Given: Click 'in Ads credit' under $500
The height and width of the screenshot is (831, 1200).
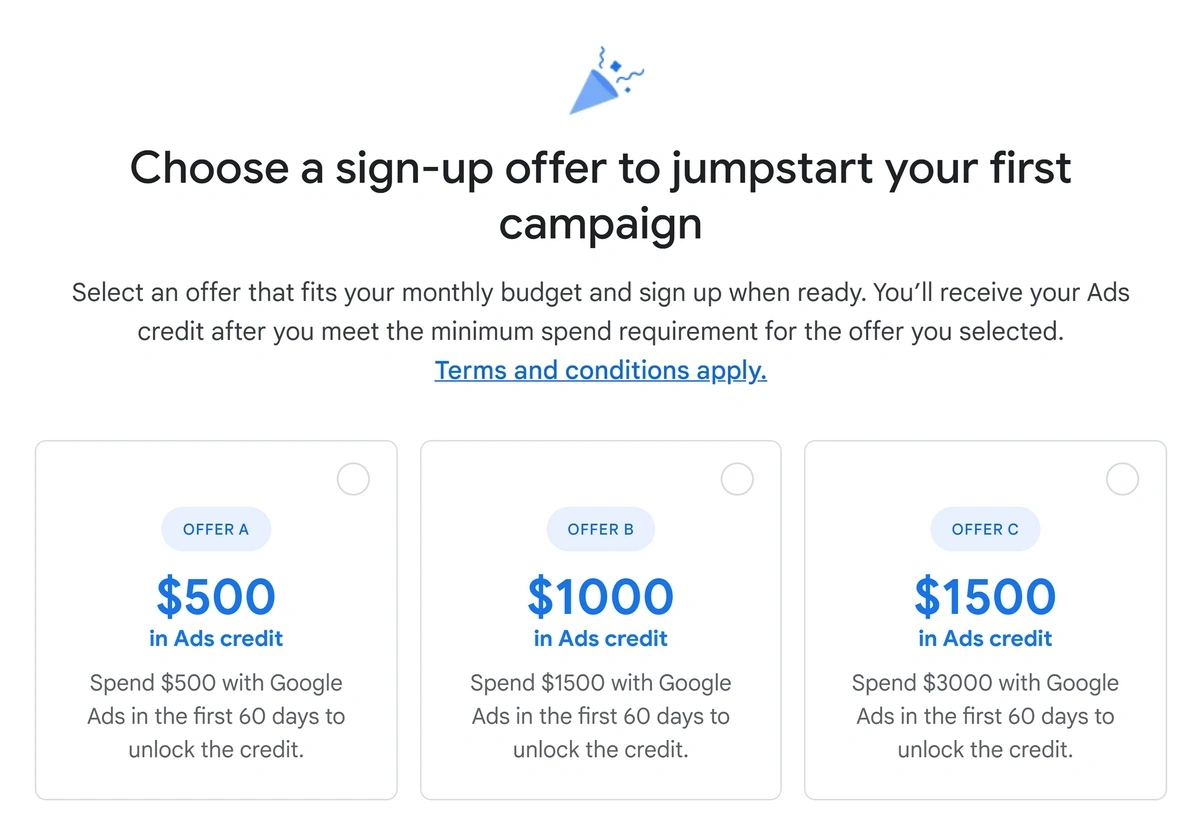Looking at the screenshot, I should (x=216, y=638).
